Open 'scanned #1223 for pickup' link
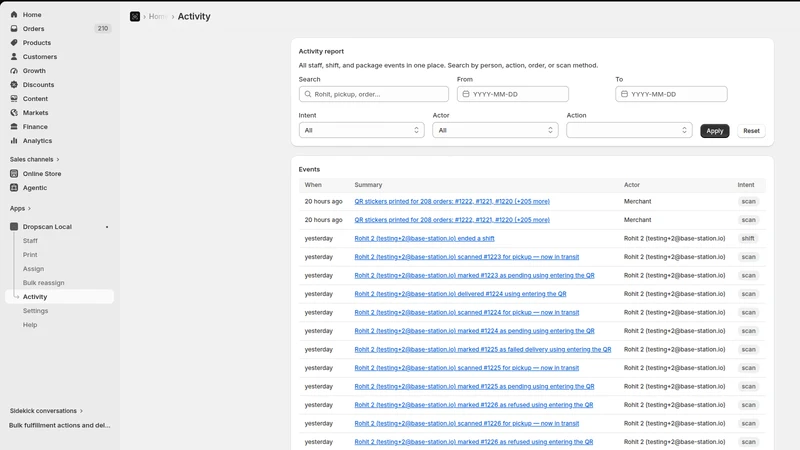800x450 pixels. pos(467,257)
